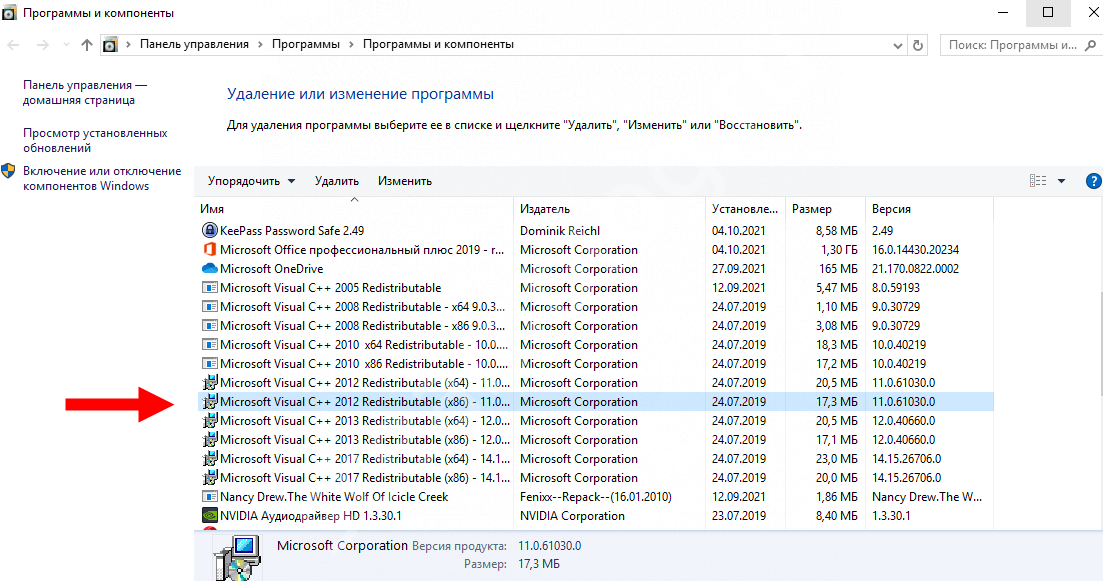1103x581 pixels.
Task: Select the Microsoft OneDrive entry name
Action: 272,268
